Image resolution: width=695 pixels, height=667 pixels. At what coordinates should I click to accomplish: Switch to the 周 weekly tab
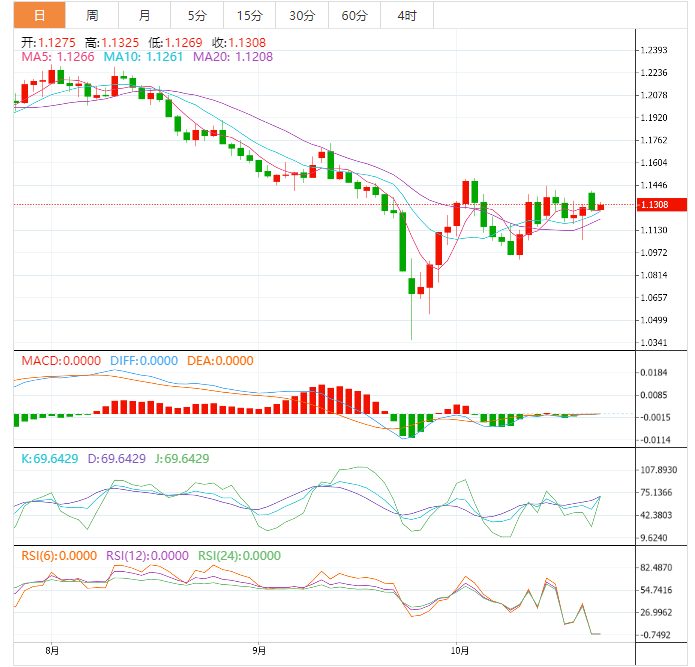pos(92,16)
